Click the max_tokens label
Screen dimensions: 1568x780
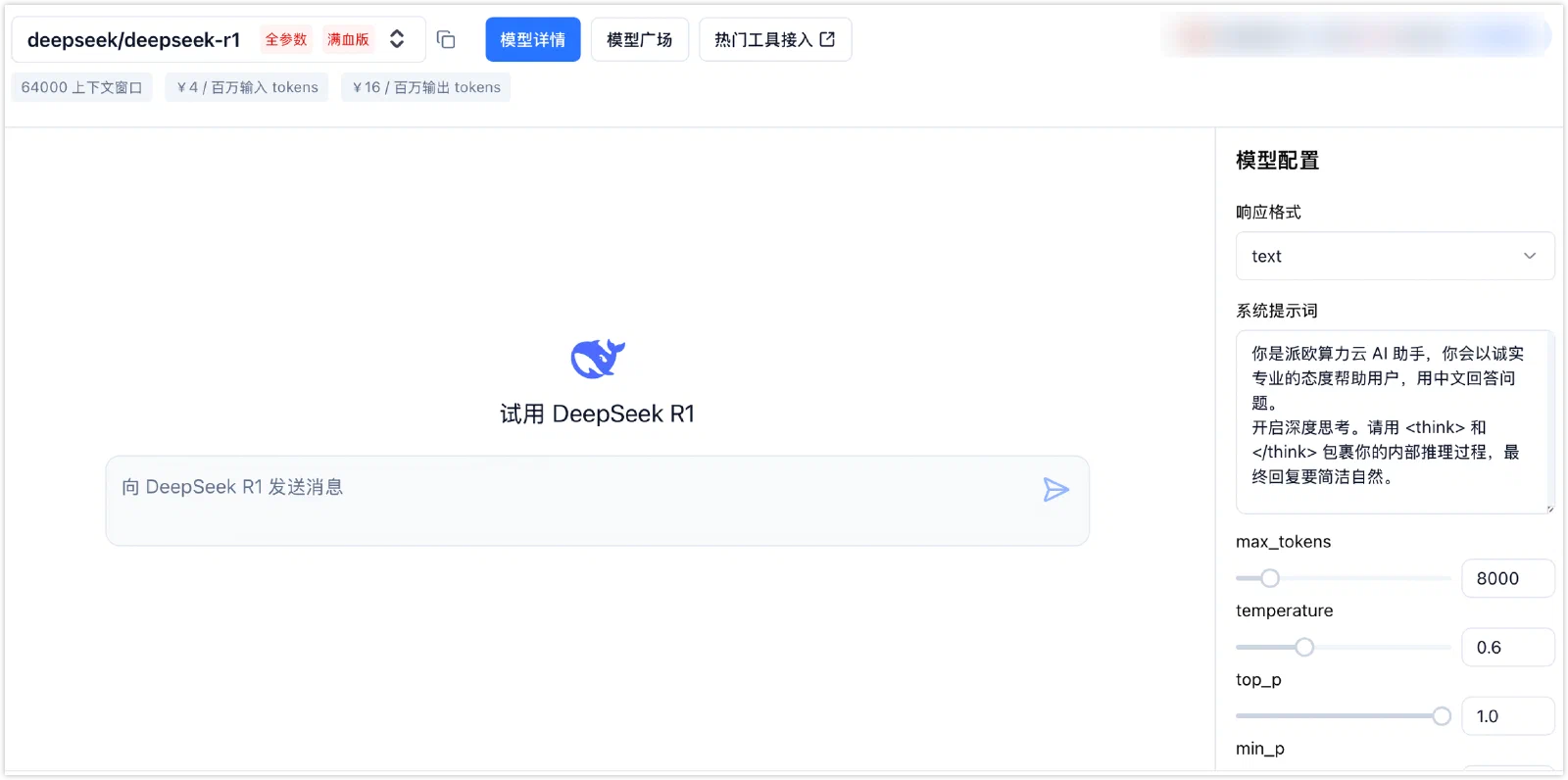(x=1284, y=542)
